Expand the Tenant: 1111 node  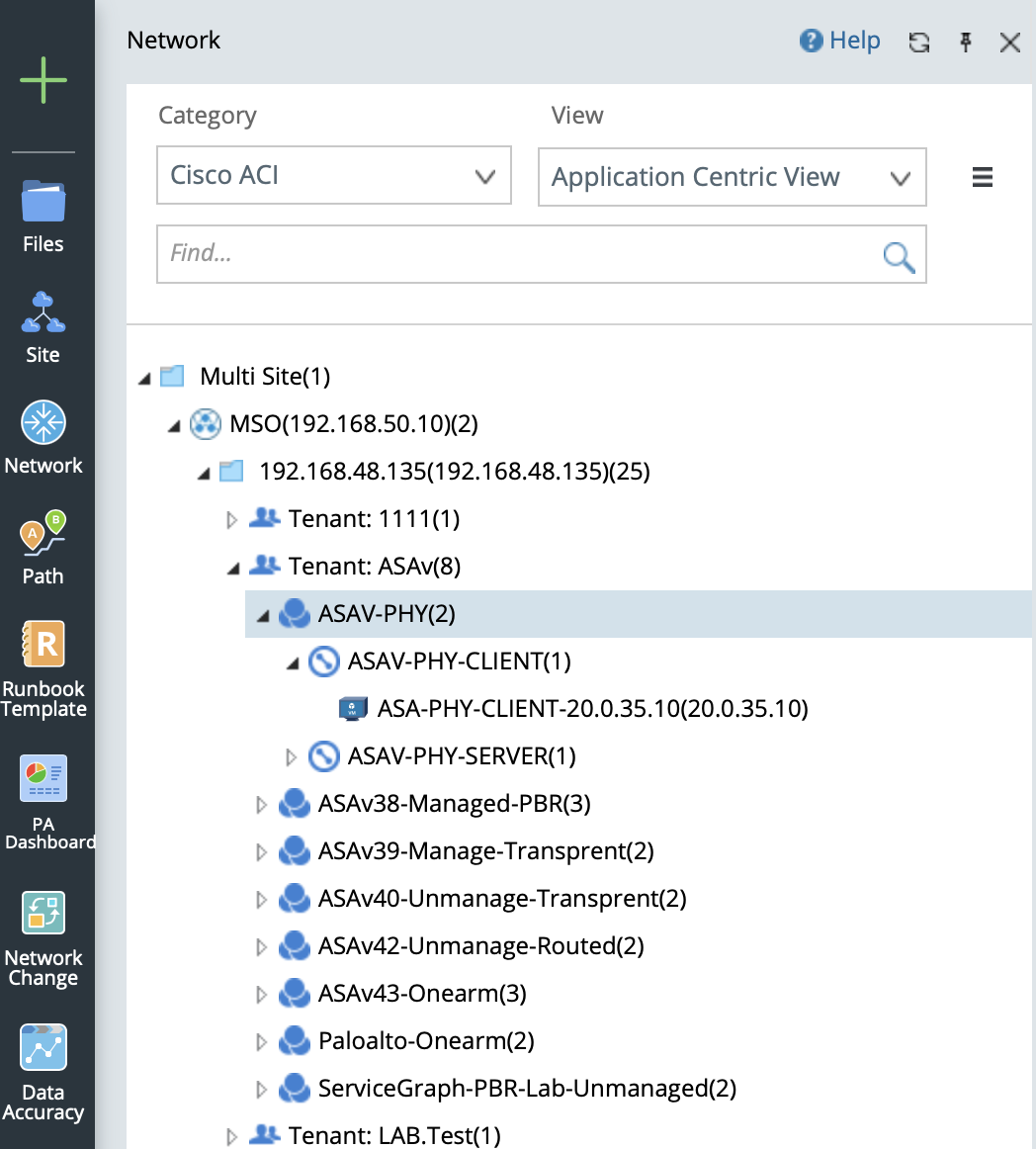click(232, 519)
